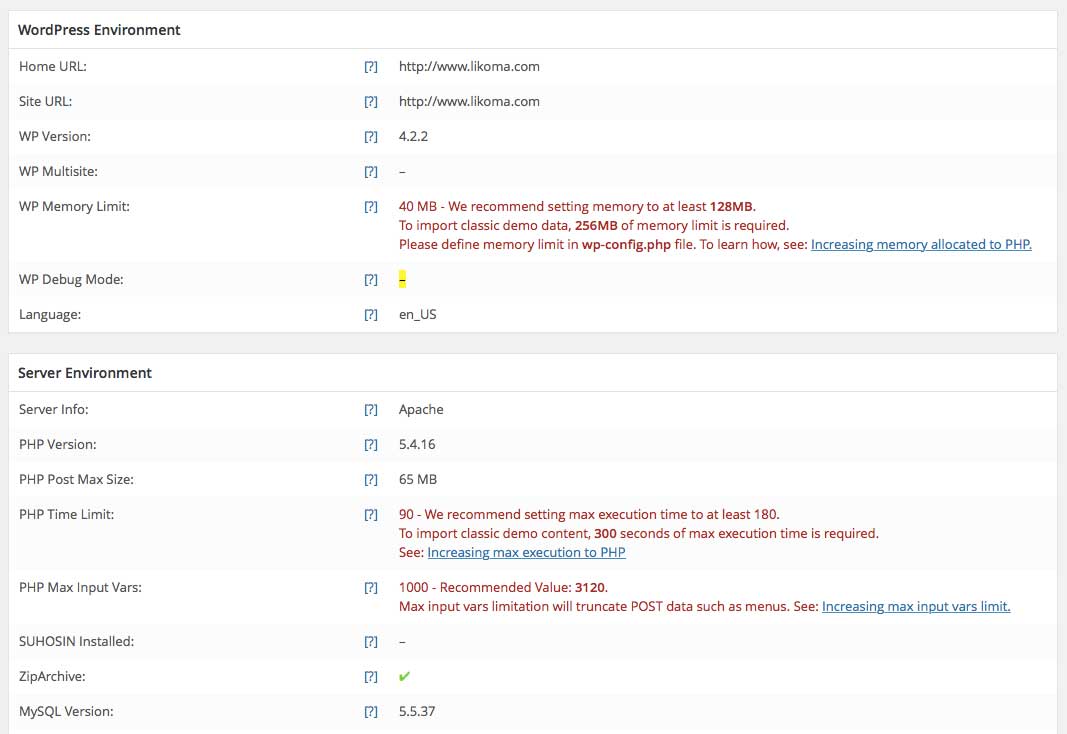This screenshot has width=1067, height=734.
Task: Click the "300 seconds of max execution time" line
Action: coord(638,533)
